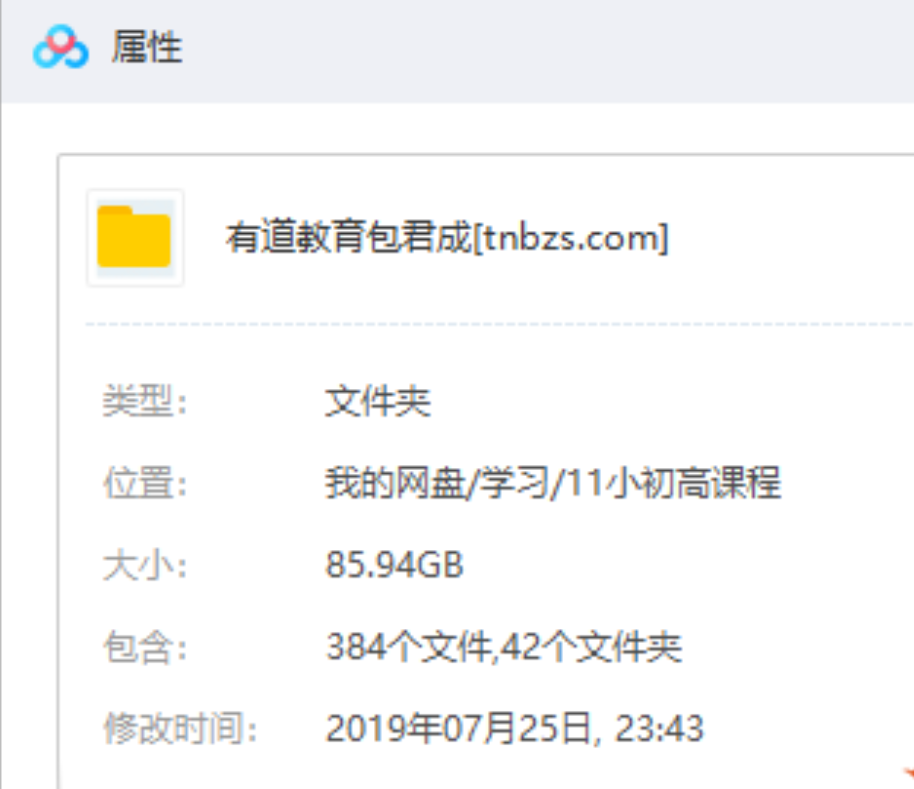
Task: Click the 文件夹 type value
Action: tap(378, 401)
